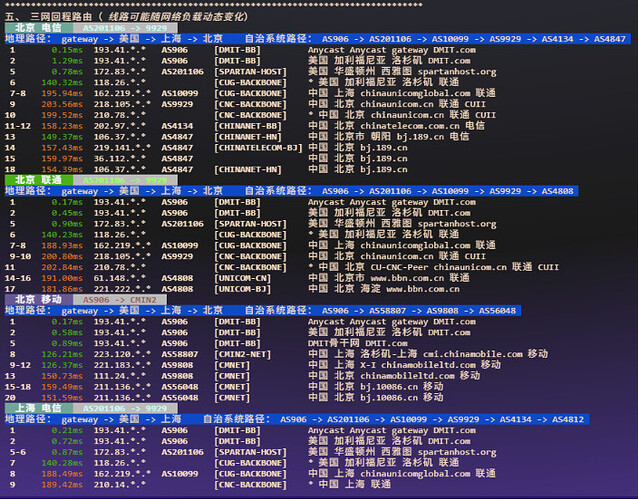Screen dimensions: 638x500
Task: Click the 203.56ms latency value
Action: (x=62, y=105)
